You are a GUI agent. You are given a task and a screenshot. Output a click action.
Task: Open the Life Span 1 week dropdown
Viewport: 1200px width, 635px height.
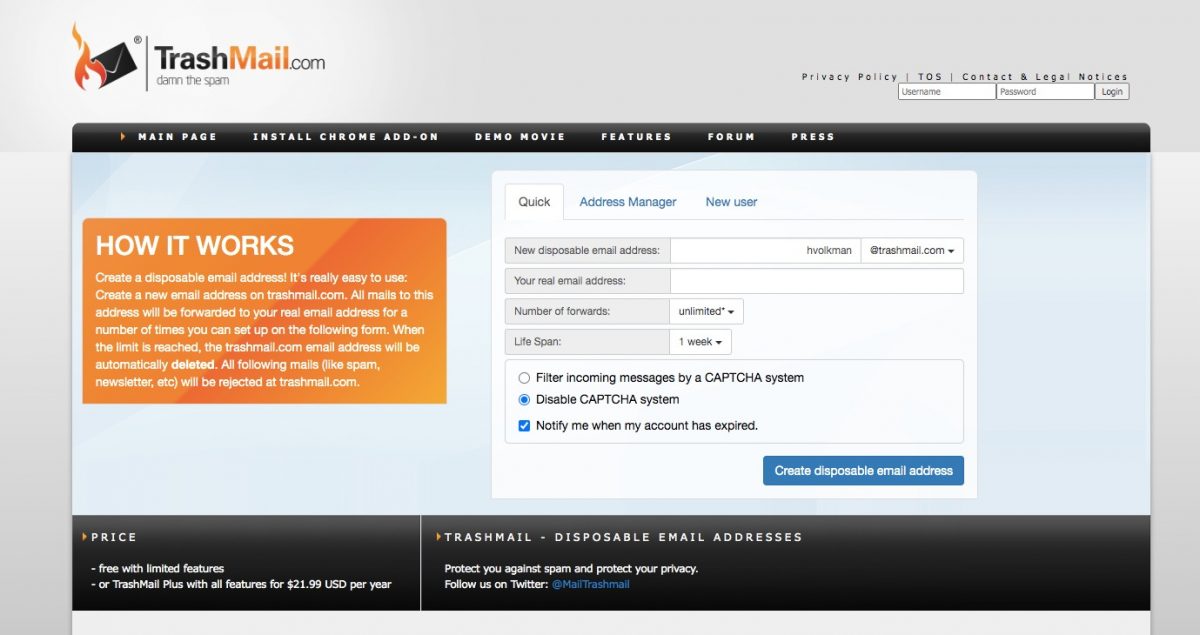pos(700,342)
